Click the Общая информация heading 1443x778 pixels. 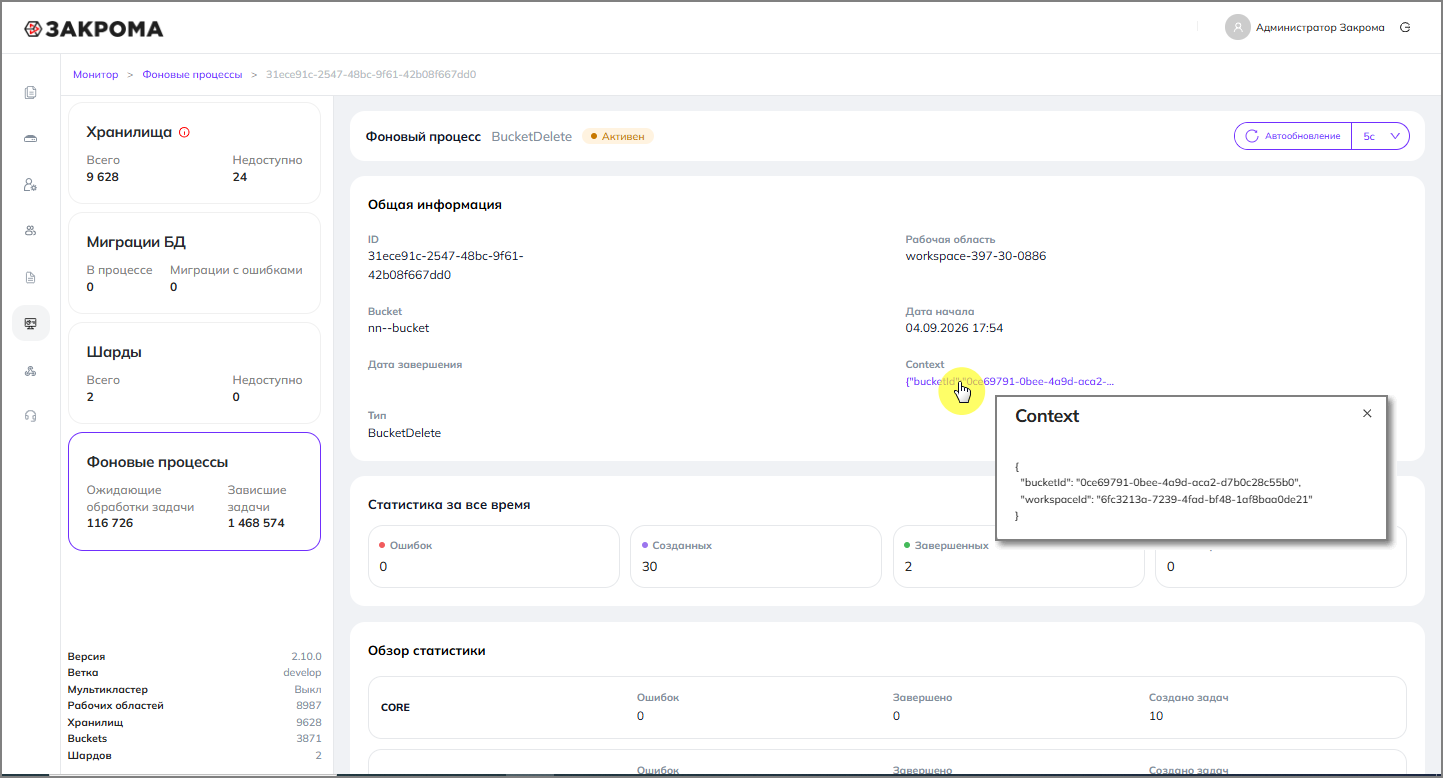coord(435,205)
